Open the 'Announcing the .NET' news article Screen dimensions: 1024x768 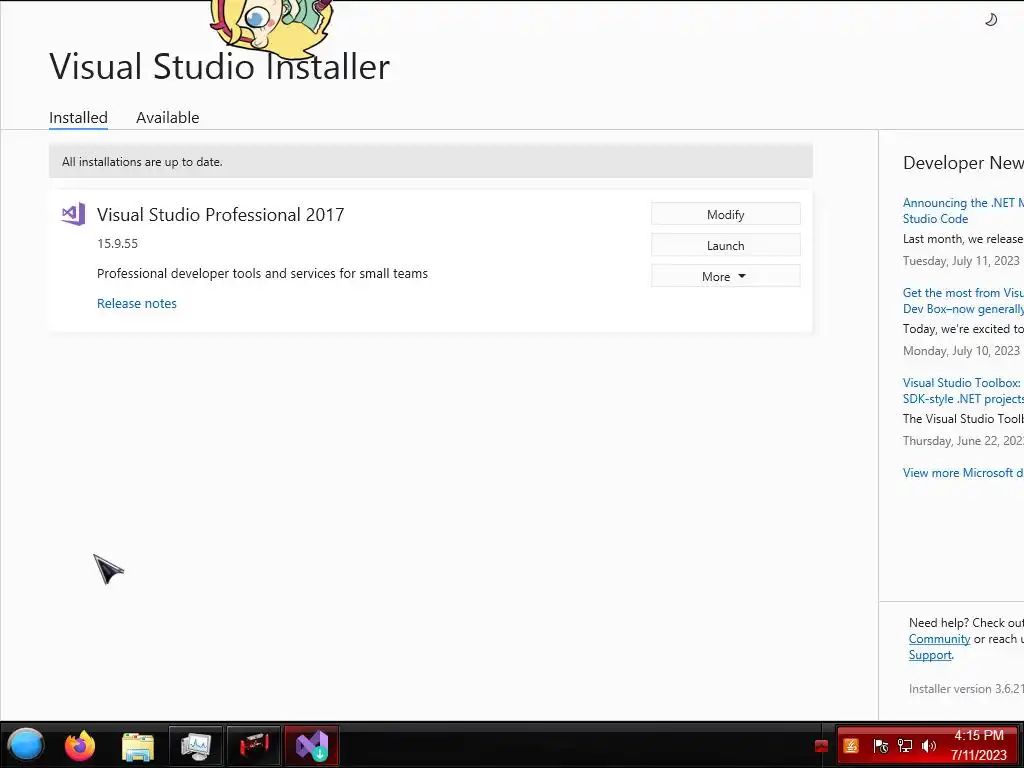coord(963,211)
